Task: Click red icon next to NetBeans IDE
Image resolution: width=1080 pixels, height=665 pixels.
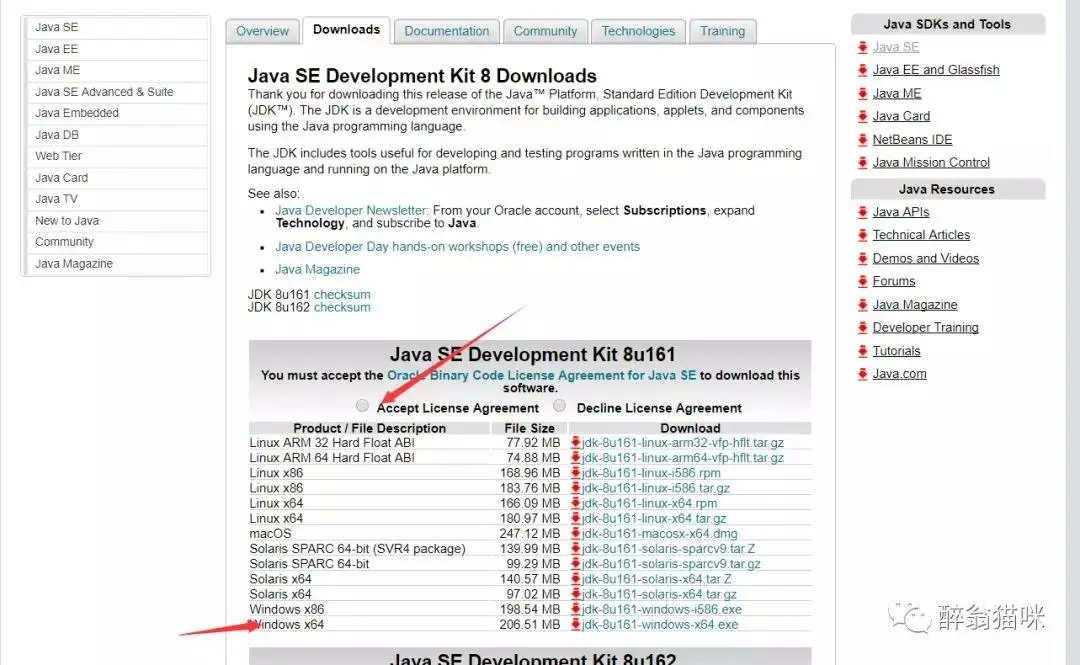Action: [862, 140]
